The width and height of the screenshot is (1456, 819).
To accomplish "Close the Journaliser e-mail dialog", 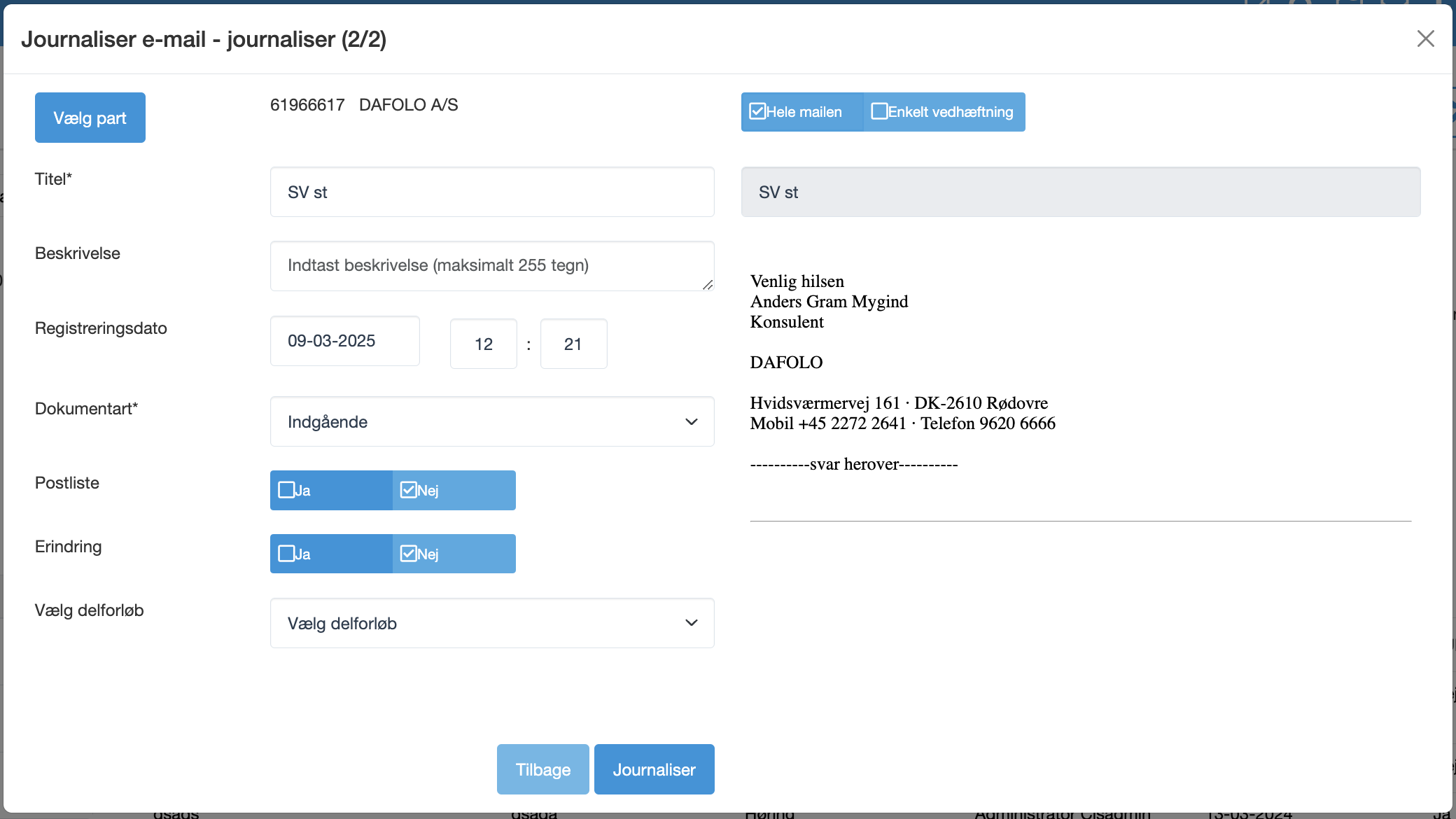I will [1425, 38].
